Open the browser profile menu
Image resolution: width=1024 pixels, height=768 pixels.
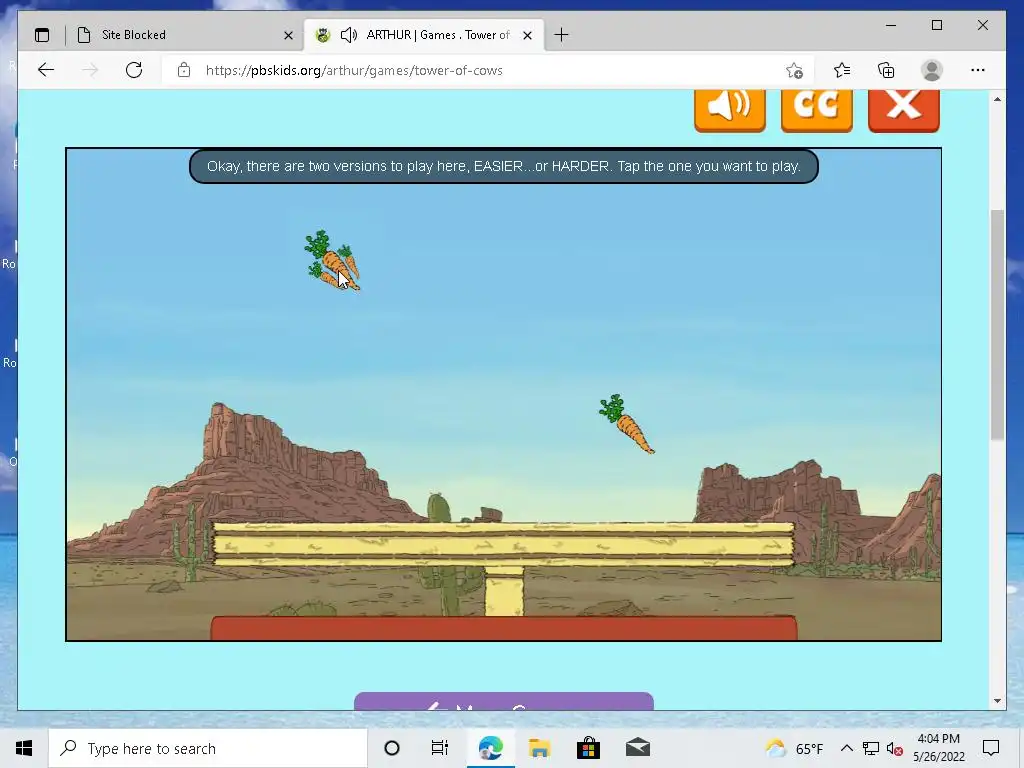932,70
